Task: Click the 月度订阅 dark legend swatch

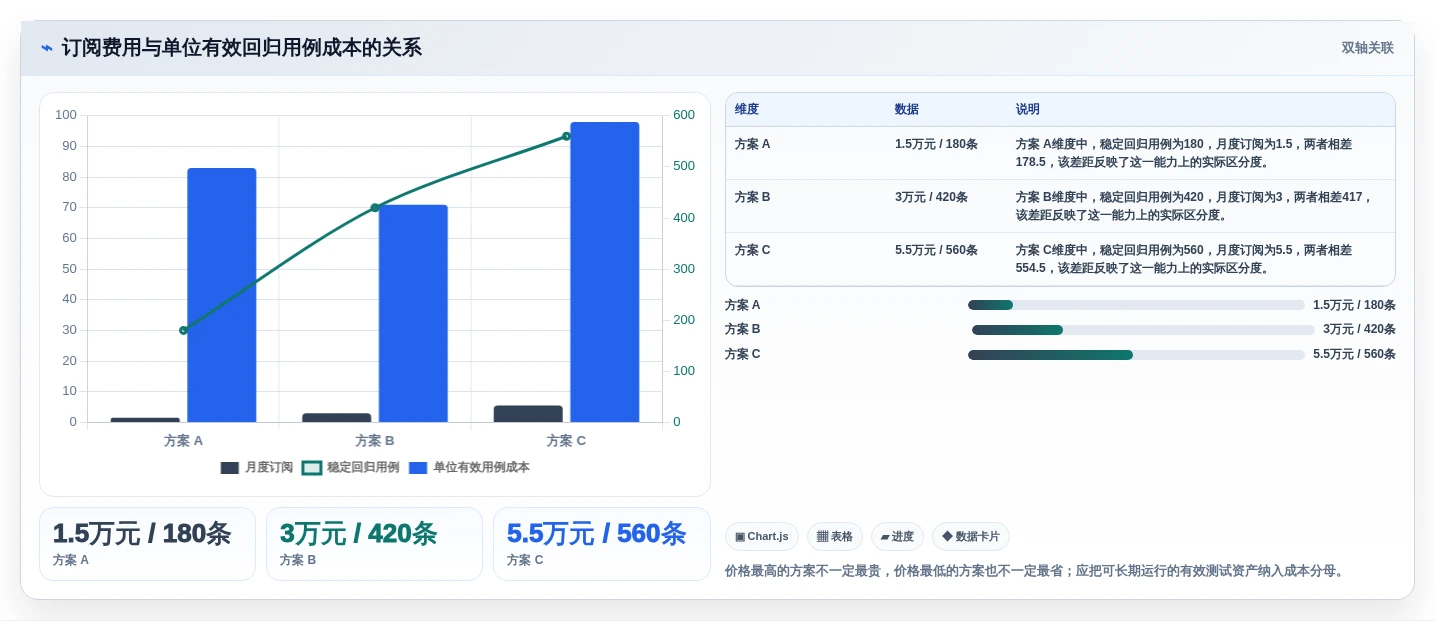Action: 230,467
